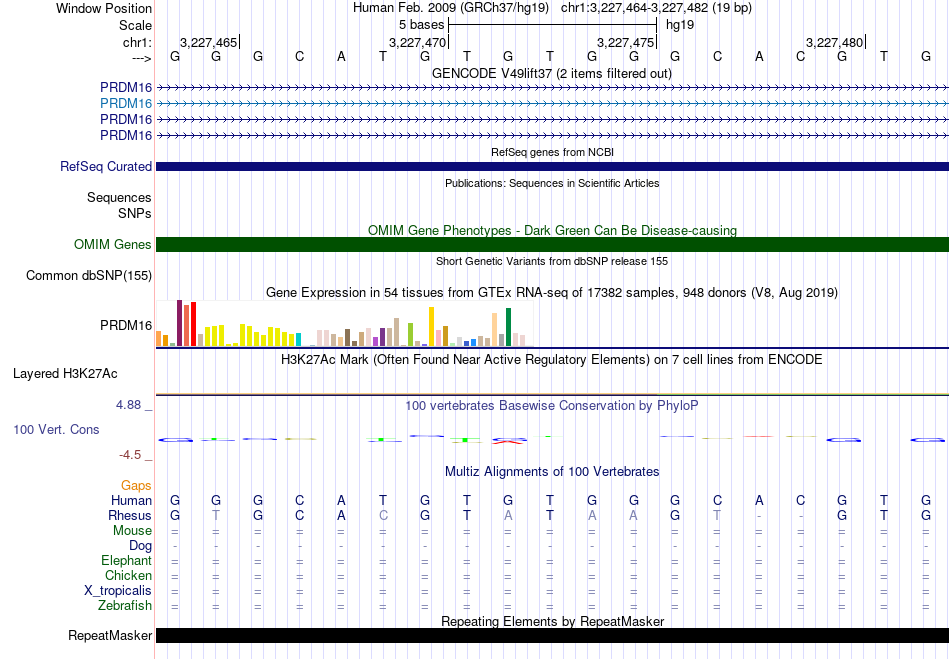Click the chr1: base position label

click(137, 42)
